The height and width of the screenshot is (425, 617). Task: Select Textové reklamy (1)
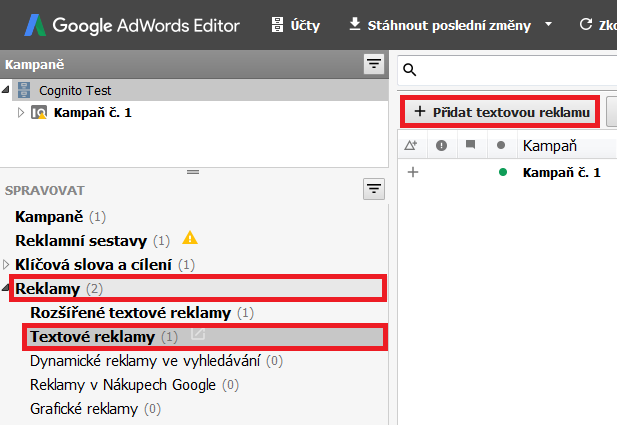coord(205,337)
